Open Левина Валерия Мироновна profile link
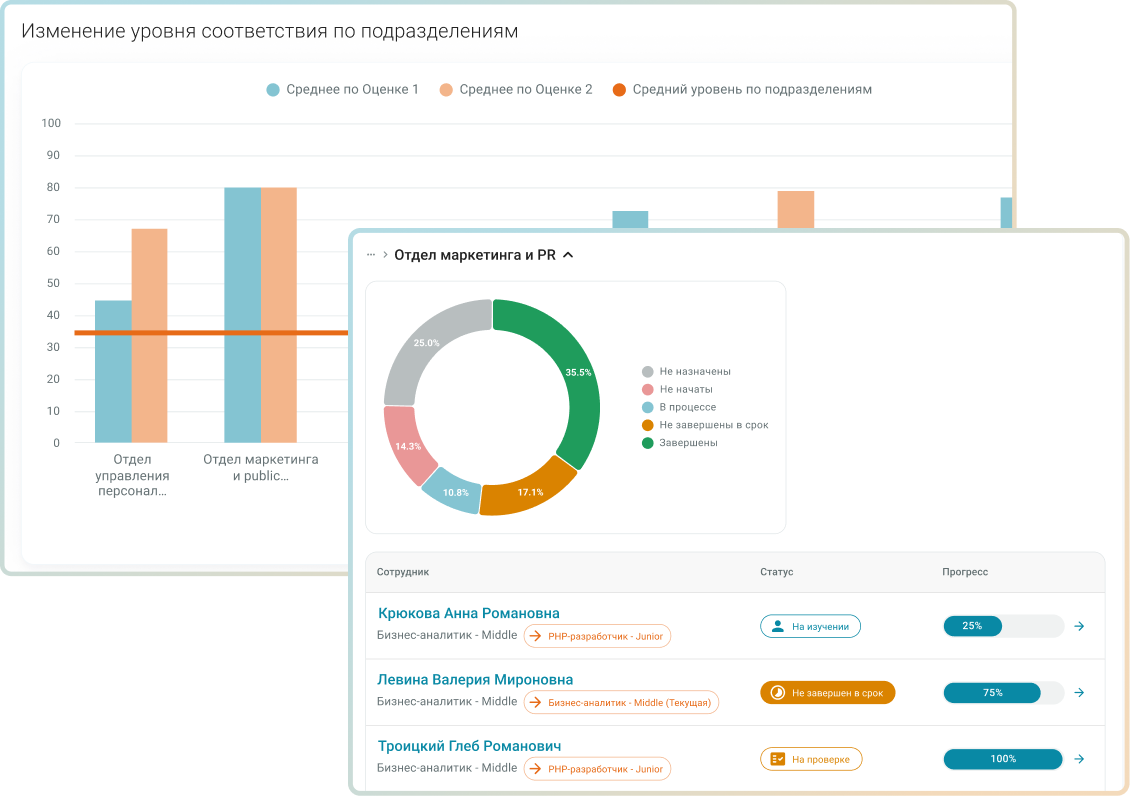 [476, 679]
